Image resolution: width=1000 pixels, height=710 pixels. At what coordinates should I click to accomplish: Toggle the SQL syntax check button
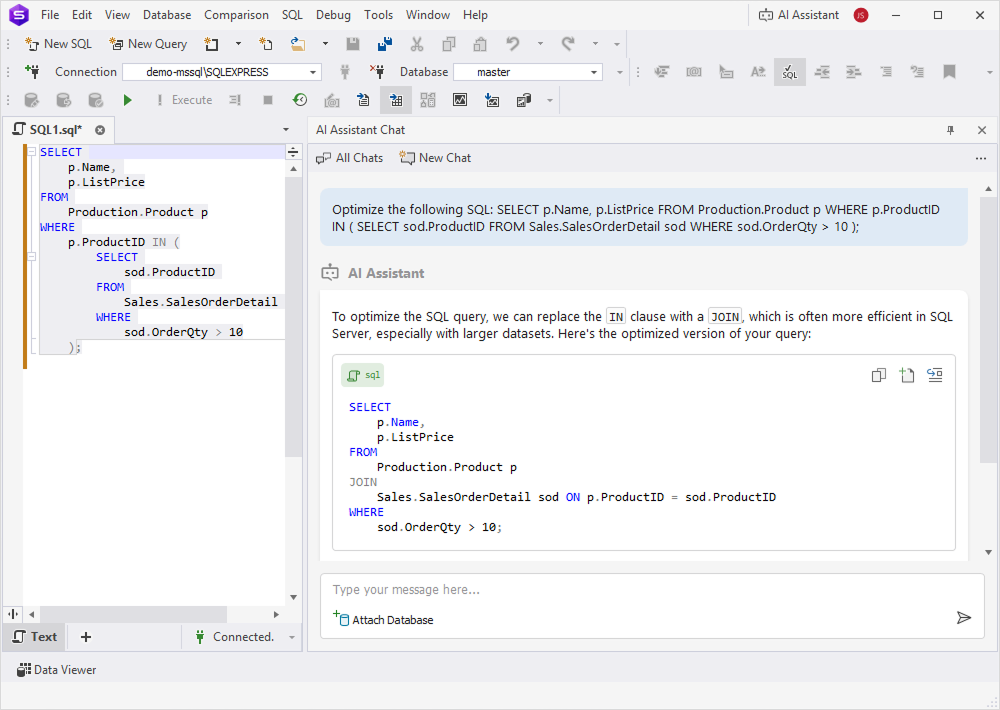tap(789, 72)
